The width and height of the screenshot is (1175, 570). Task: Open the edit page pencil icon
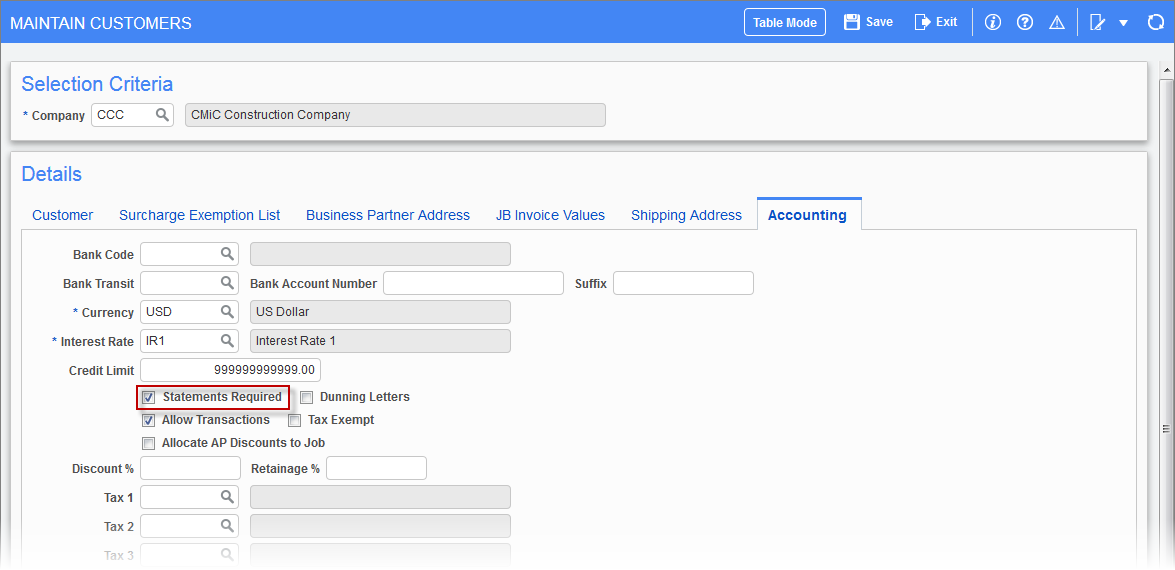[x=1098, y=22]
